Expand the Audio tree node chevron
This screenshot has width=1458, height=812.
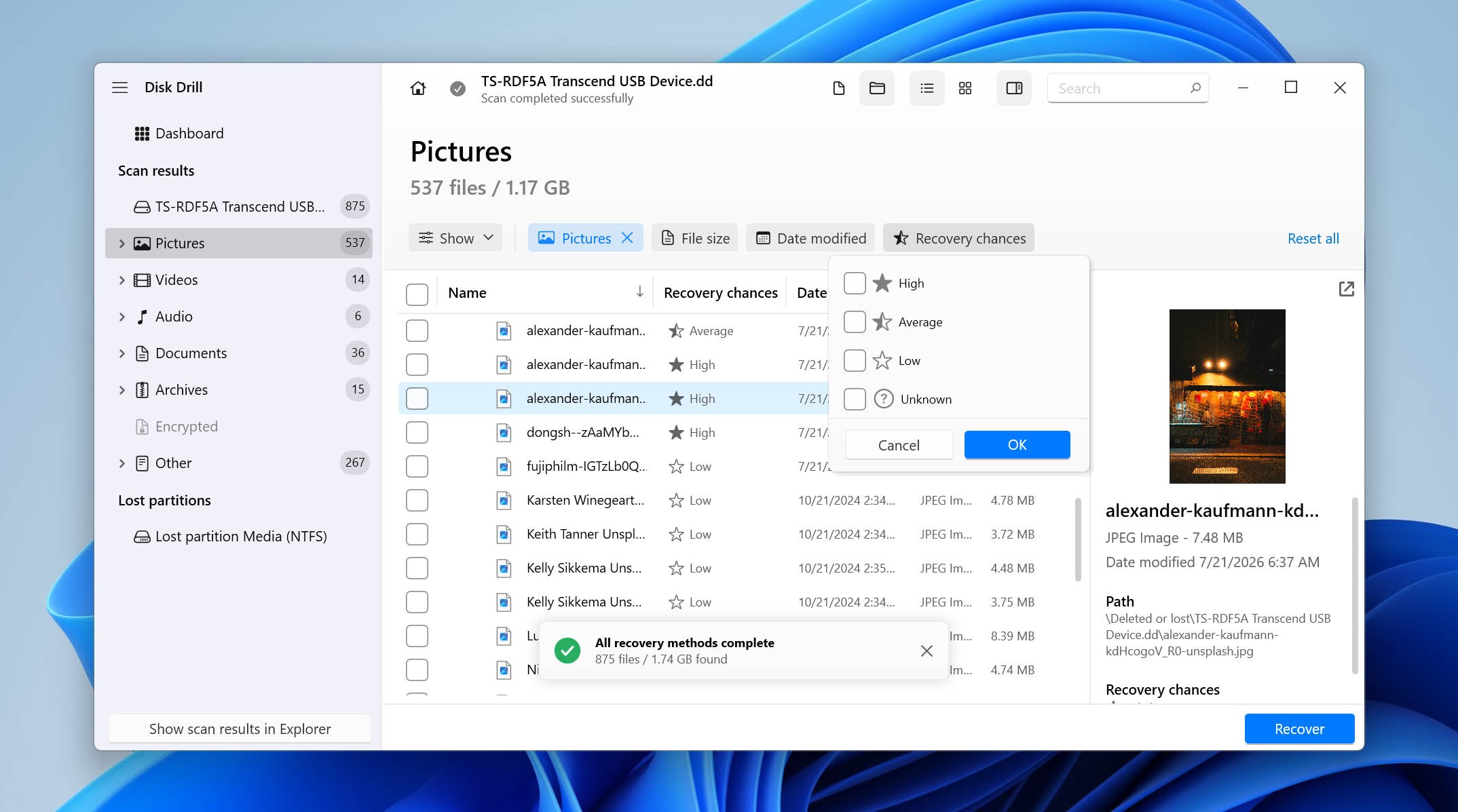[x=122, y=317]
